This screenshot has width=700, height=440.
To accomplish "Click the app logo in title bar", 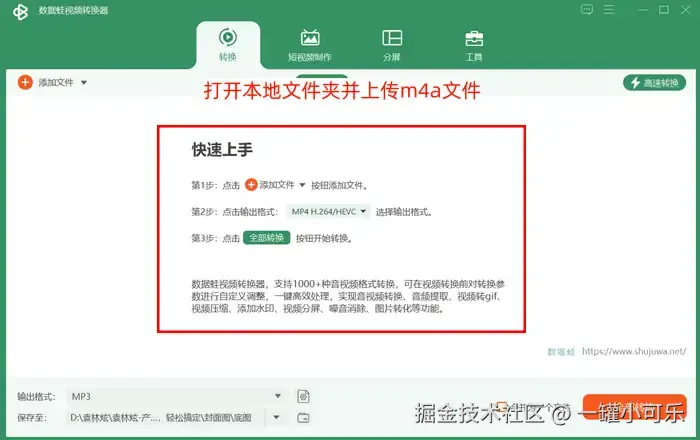I will 20,12.
